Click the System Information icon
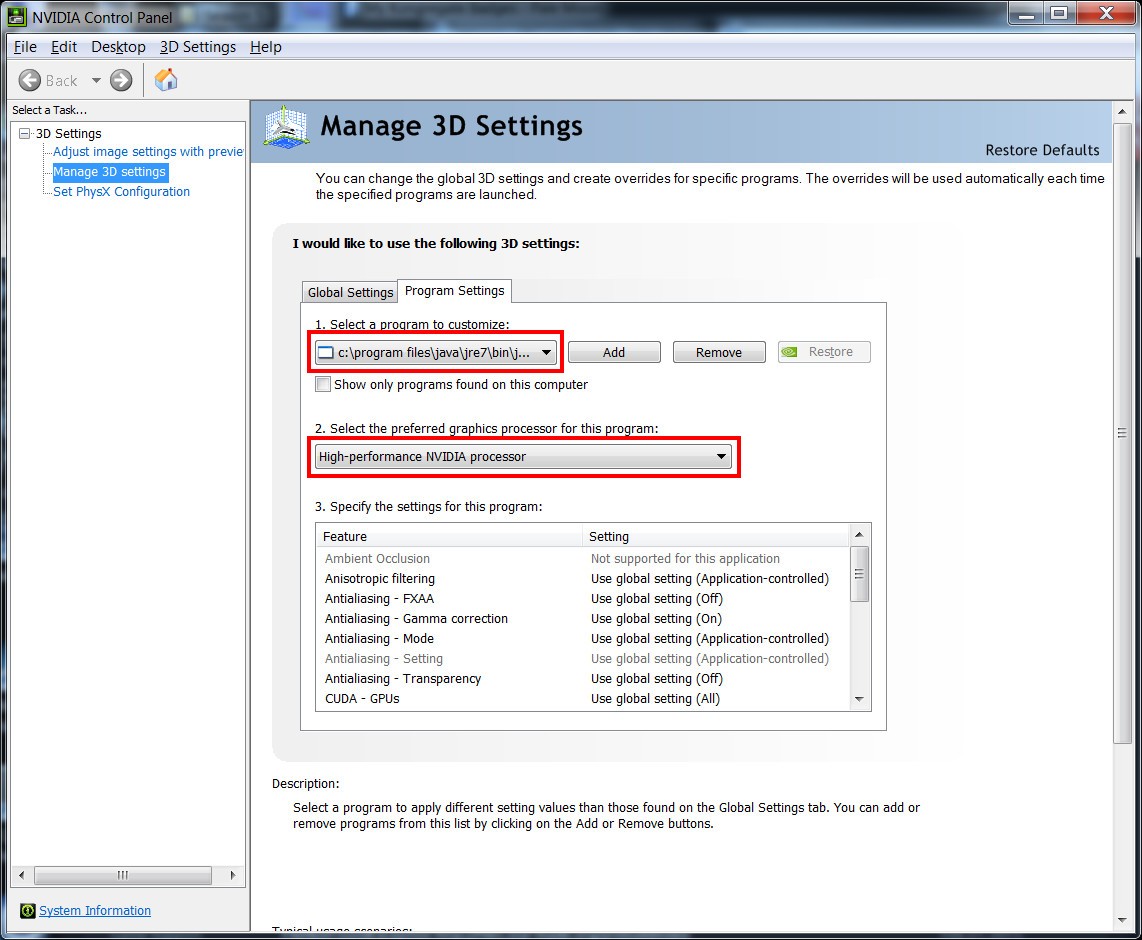The height and width of the screenshot is (940, 1142). pyautogui.click(x=28, y=911)
